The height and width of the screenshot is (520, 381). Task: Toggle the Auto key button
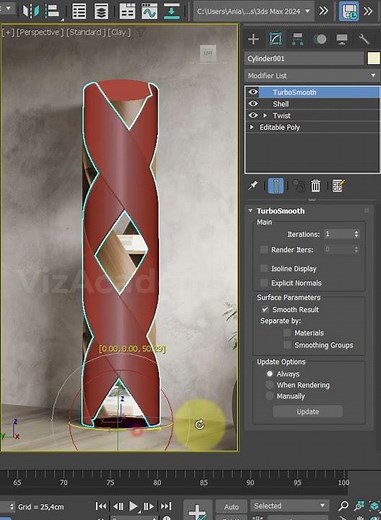pyautogui.click(x=231, y=506)
